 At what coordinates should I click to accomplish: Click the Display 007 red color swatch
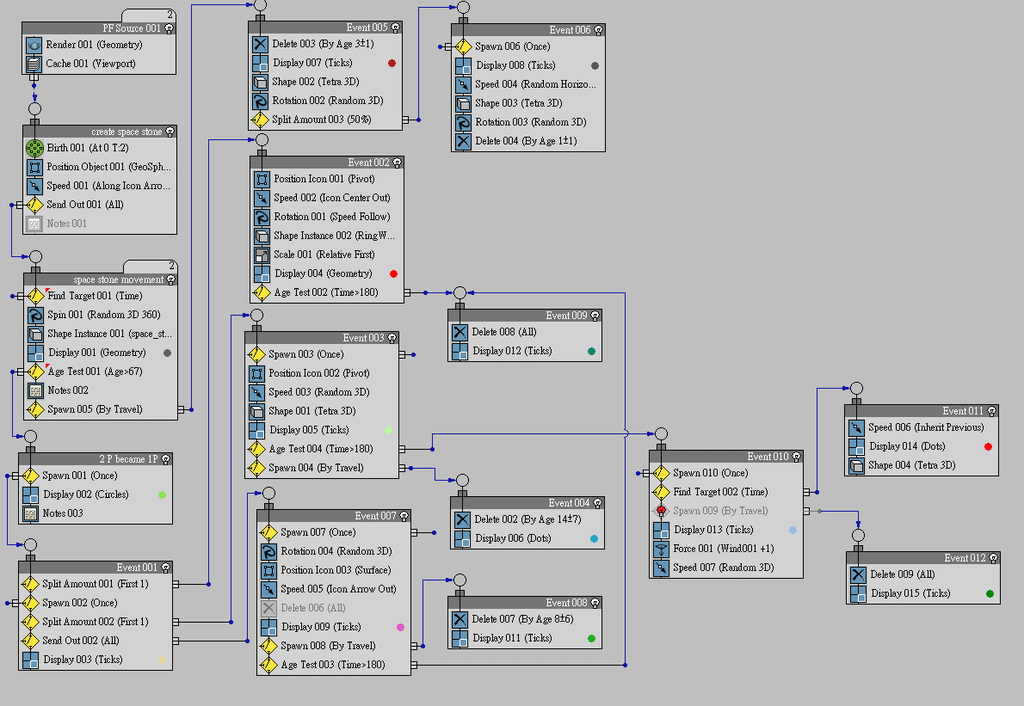click(392, 63)
